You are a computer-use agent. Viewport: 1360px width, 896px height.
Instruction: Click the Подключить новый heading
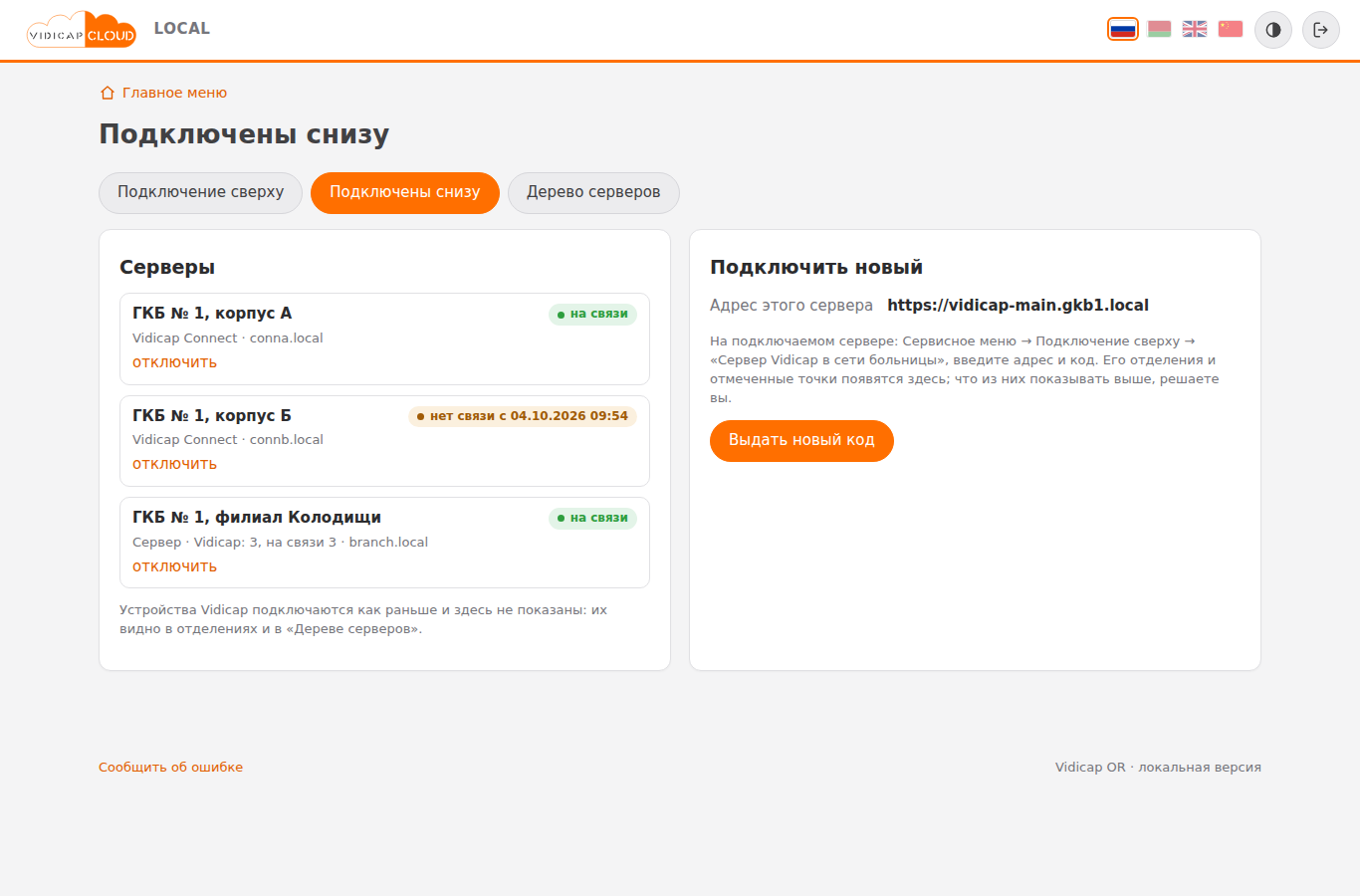816,267
